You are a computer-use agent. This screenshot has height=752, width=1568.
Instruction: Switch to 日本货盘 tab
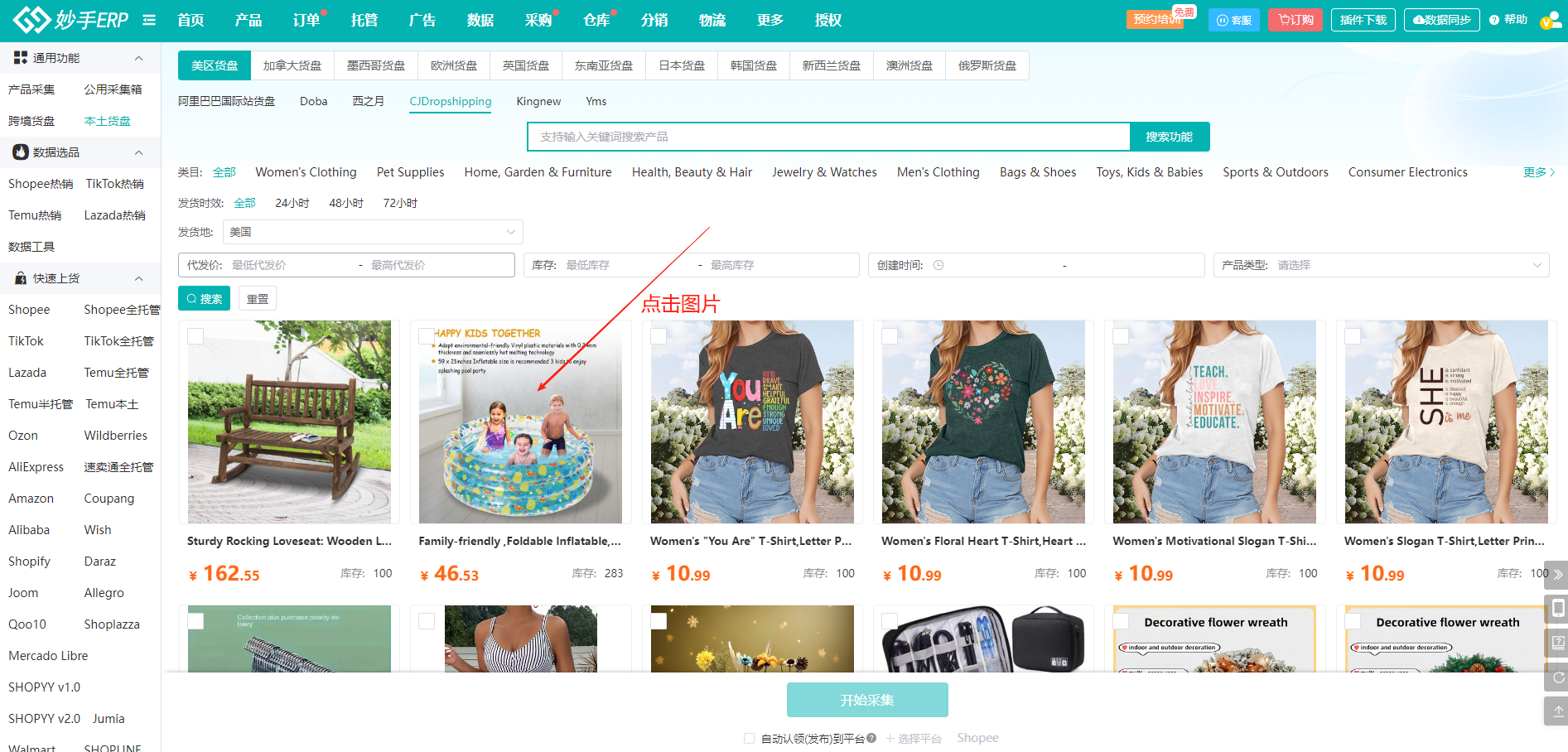coord(682,65)
